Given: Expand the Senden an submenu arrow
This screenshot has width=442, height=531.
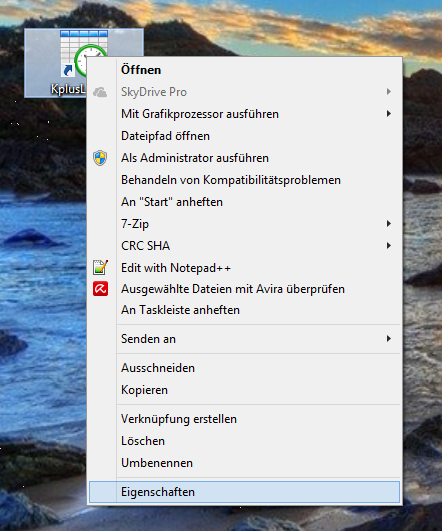Looking at the screenshot, I should (389, 339).
